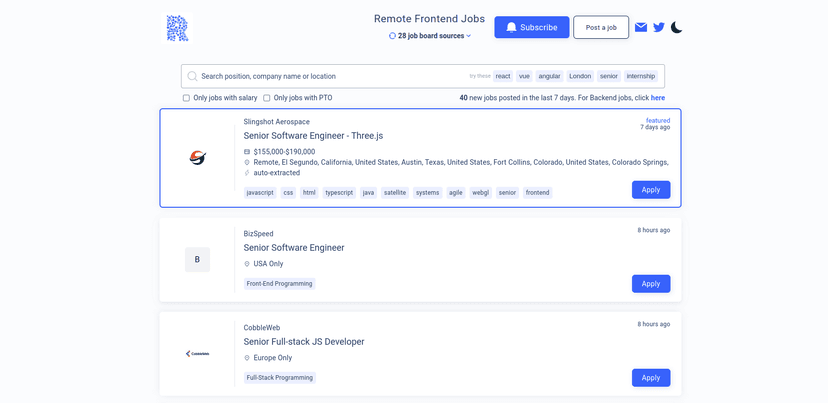Click the BizSpeed letter B logo
828x403 pixels.
(197, 259)
